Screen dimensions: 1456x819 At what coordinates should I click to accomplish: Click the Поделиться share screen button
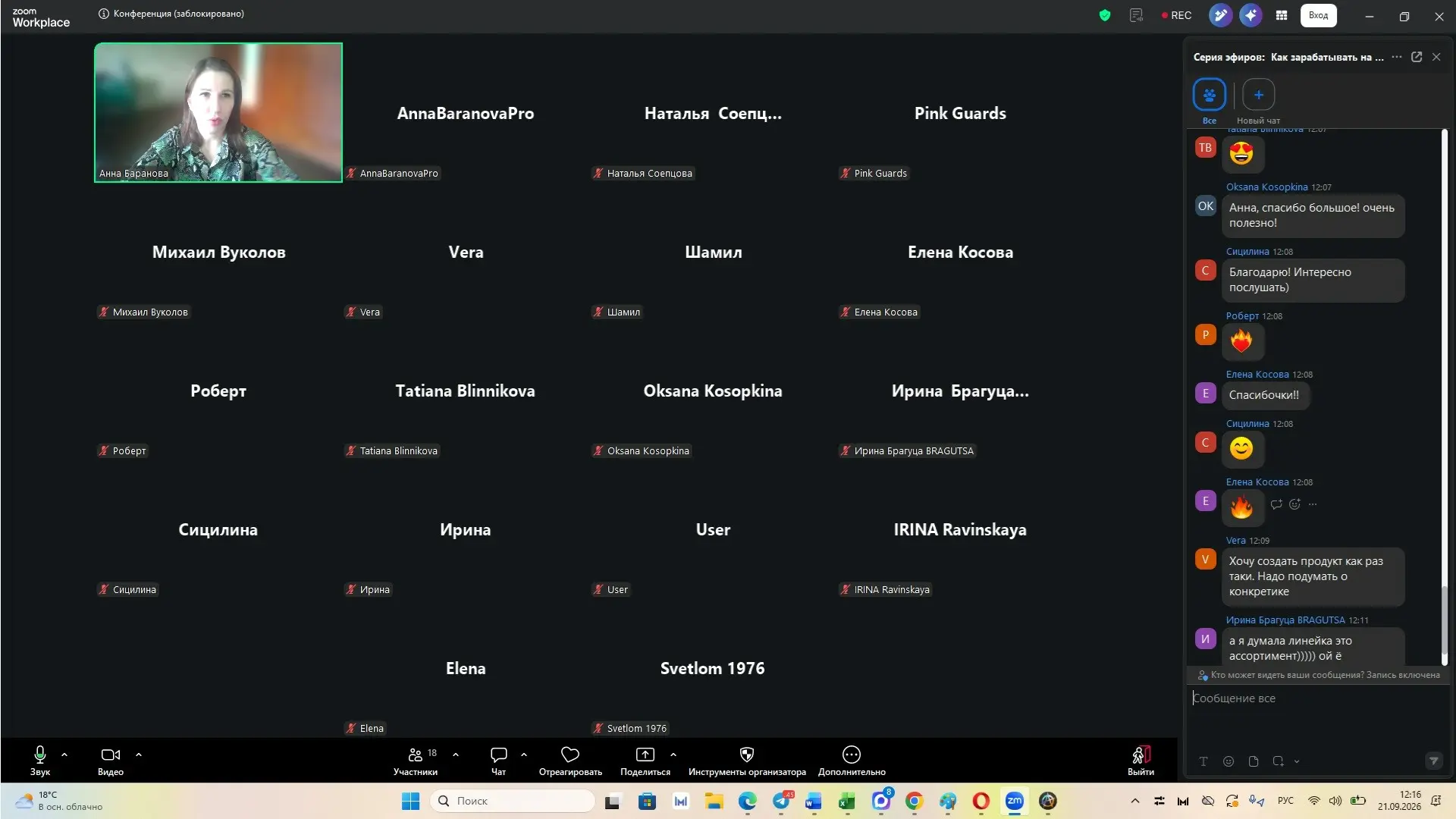pos(645,761)
